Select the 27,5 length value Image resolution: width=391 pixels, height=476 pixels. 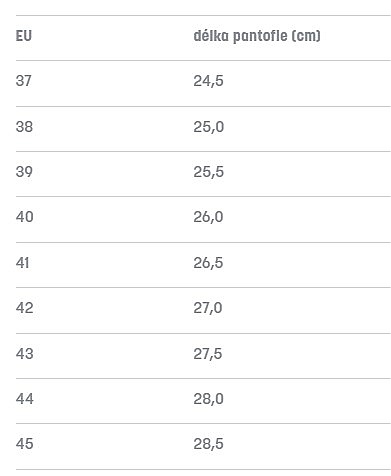coord(208,354)
